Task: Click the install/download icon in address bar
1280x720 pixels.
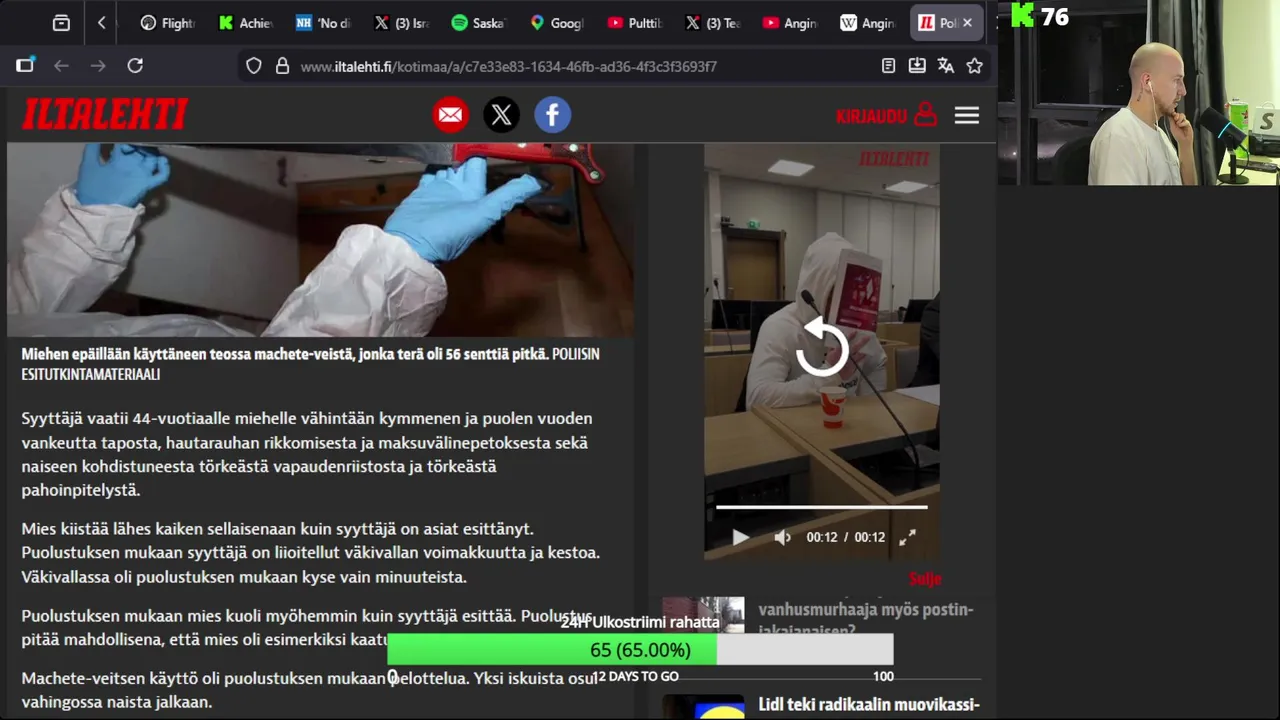Action: pos(917,66)
